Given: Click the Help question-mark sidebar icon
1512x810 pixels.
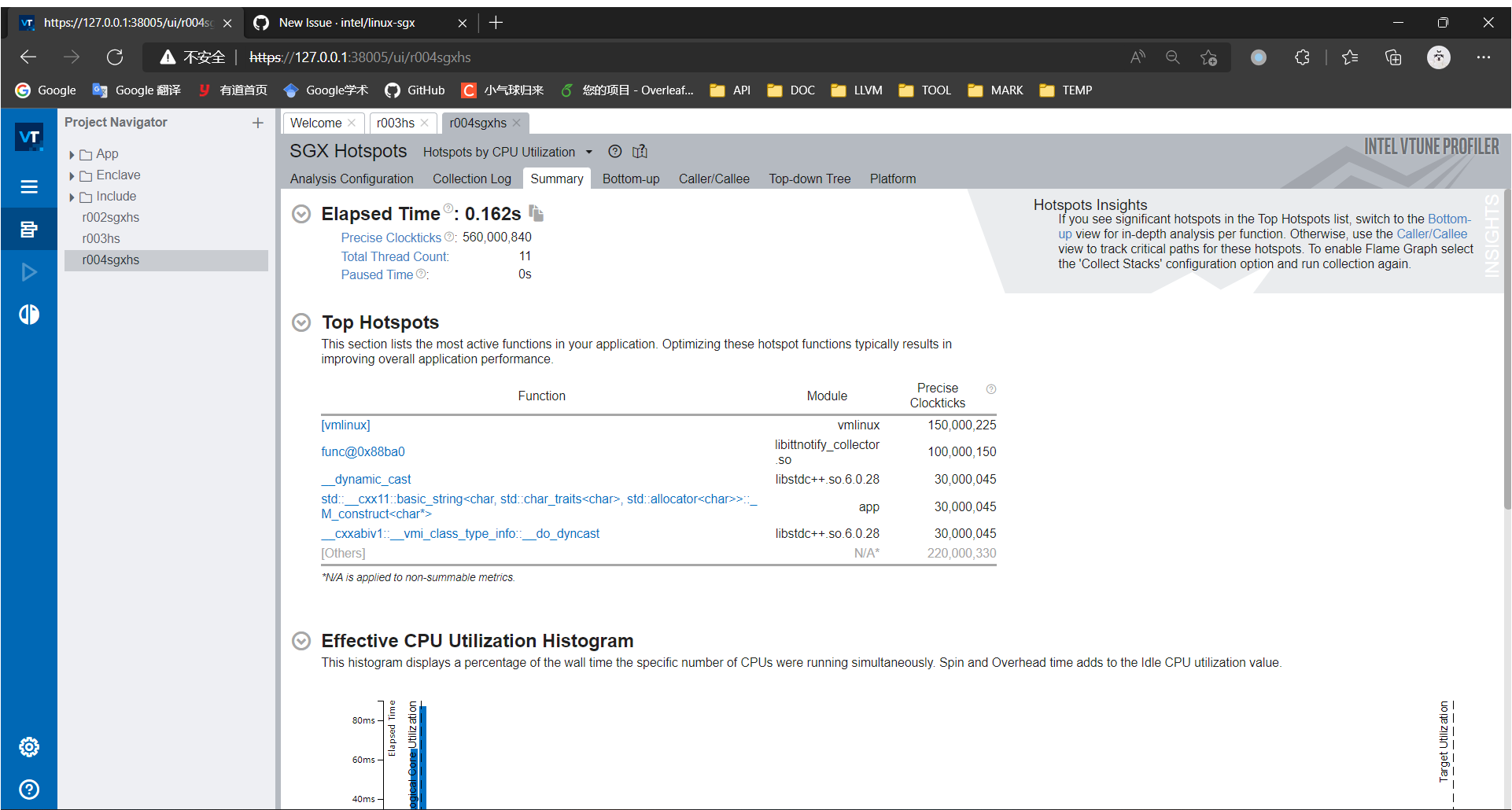Looking at the screenshot, I should (x=29, y=789).
